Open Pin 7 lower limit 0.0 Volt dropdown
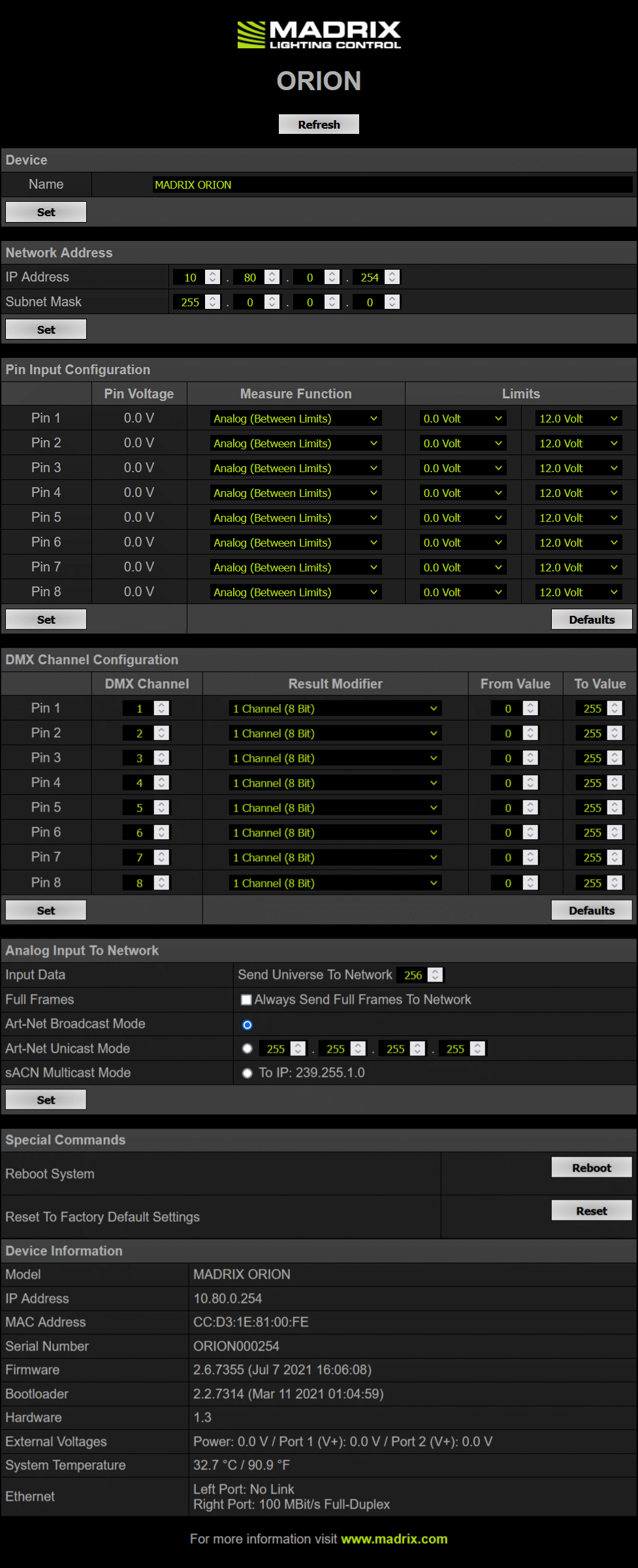The width and height of the screenshot is (638, 1568). 463,568
